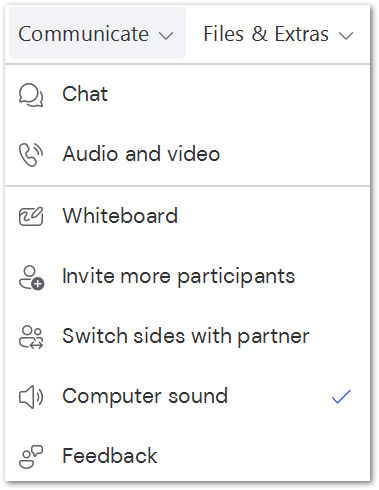Collapse the Communicate dropdown chevron
Screen dimensions: 379x490
click(166, 35)
